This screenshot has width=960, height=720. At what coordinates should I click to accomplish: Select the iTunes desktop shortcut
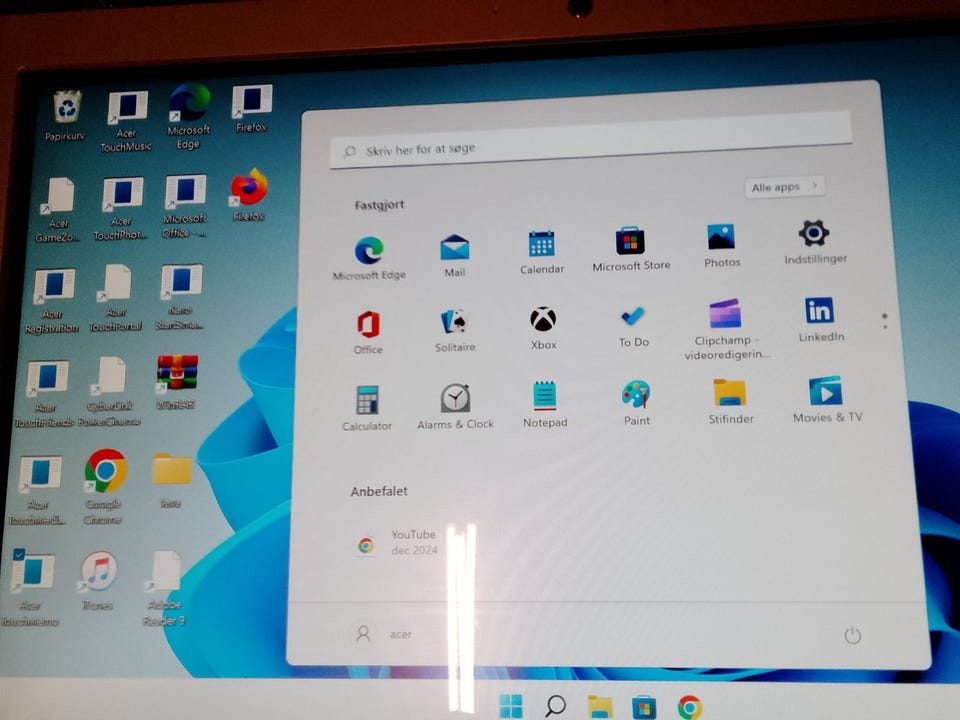pos(99,579)
